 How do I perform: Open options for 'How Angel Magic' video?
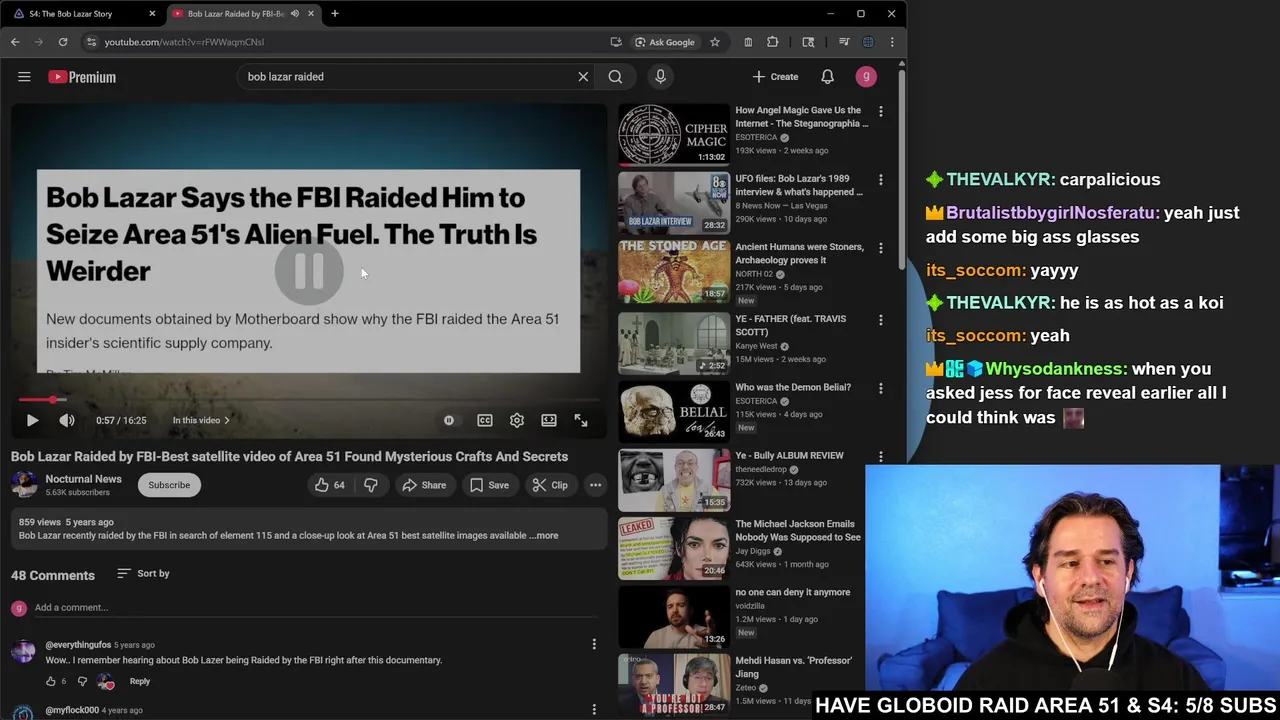(x=880, y=111)
